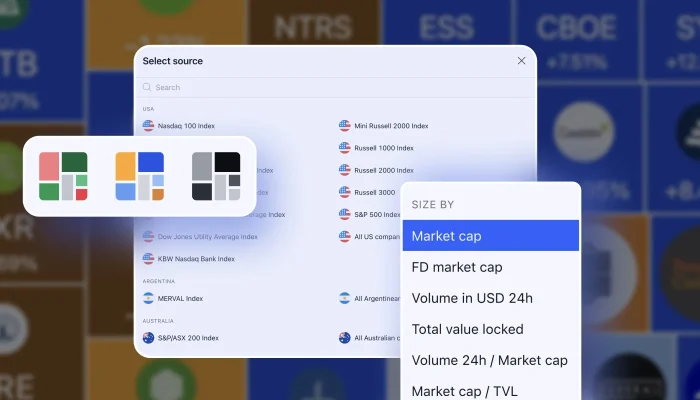
Task: Select MERVAL Index source
Action: (x=180, y=298)
